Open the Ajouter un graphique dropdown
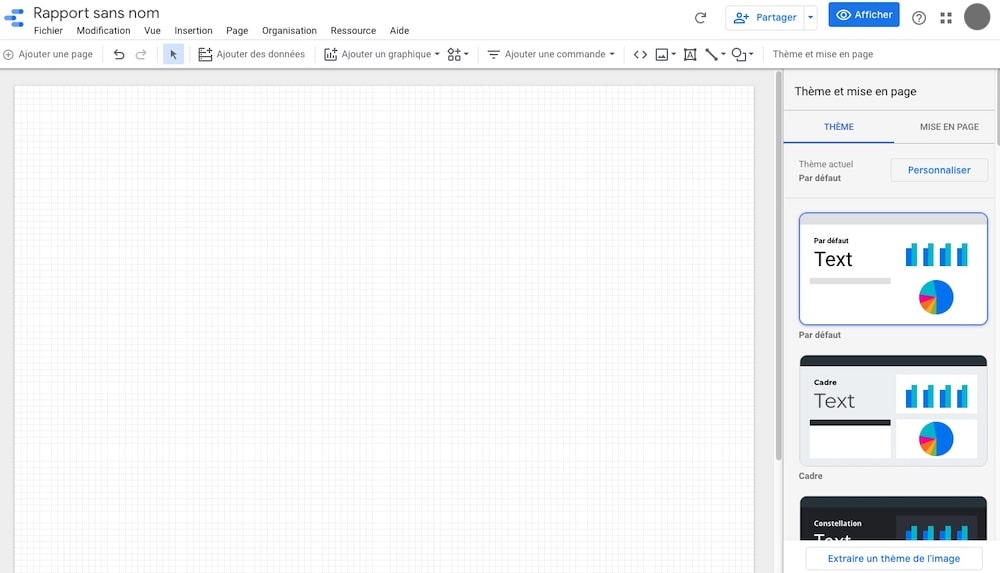The image size is (1000, 573). (382, 54)
